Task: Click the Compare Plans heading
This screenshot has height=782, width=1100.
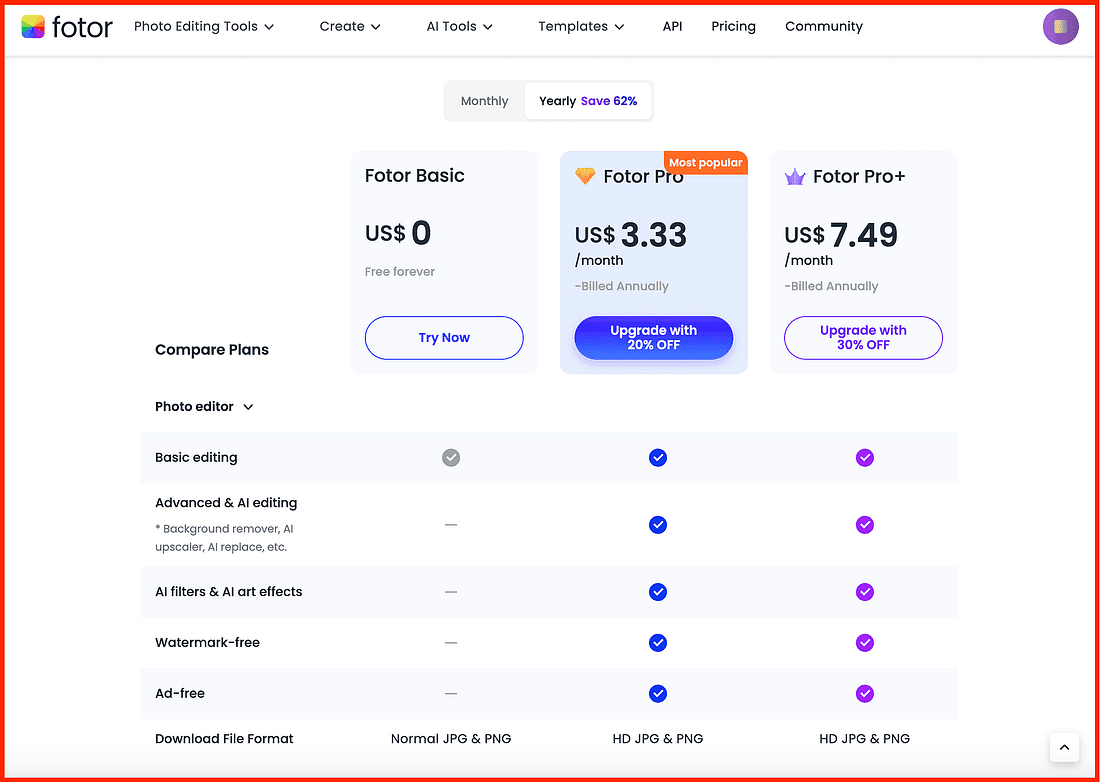Action: coord(212,349)
